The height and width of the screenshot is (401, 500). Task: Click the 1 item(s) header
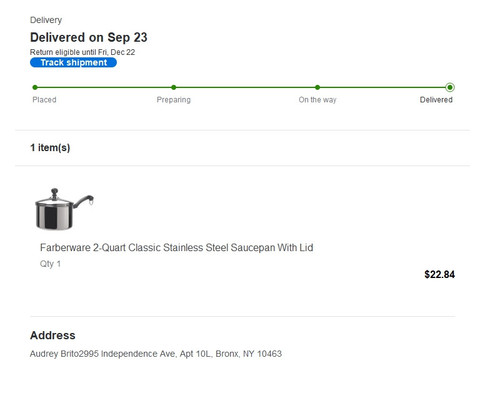point(50,148)
